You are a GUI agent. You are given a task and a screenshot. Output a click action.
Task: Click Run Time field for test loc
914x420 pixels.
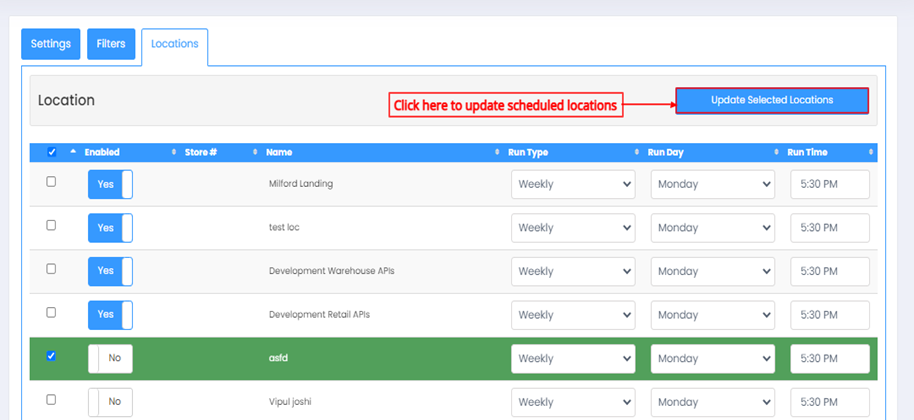830,228
